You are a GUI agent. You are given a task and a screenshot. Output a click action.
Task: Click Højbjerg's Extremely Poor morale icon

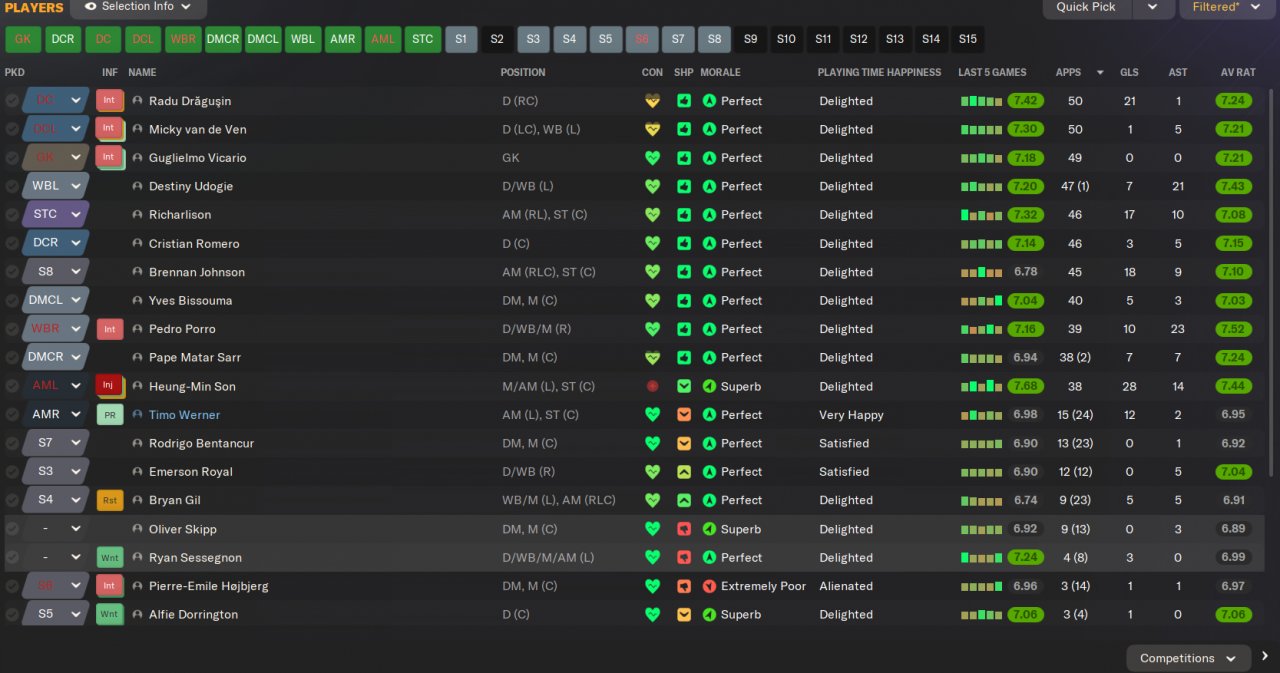tap(709, 586)
